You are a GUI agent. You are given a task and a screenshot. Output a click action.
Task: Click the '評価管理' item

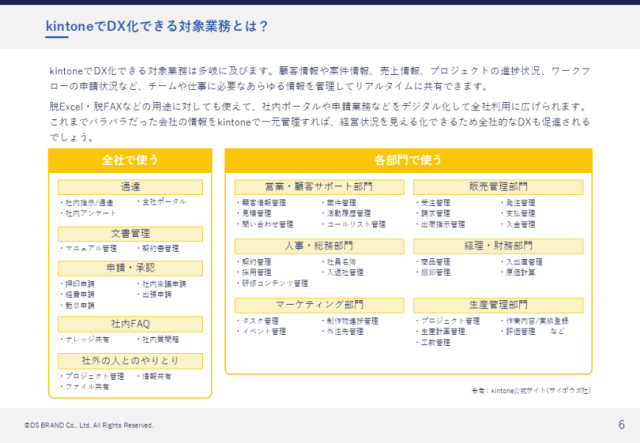(x=520, y=332)
